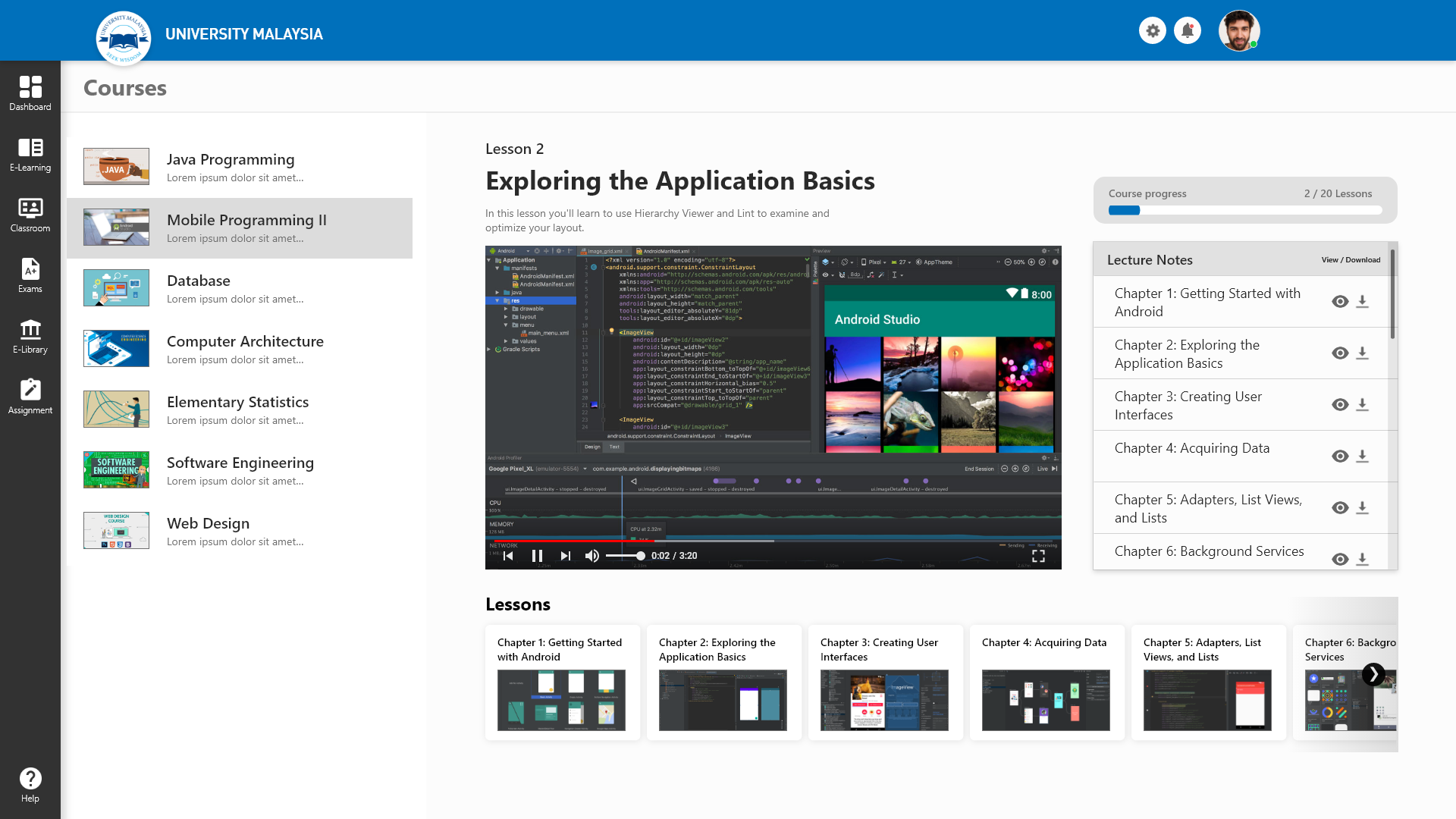The width and height of the screenshot is (1456, 819).
Task: Open E-Library from the sidebar
Action: [30, 336]
